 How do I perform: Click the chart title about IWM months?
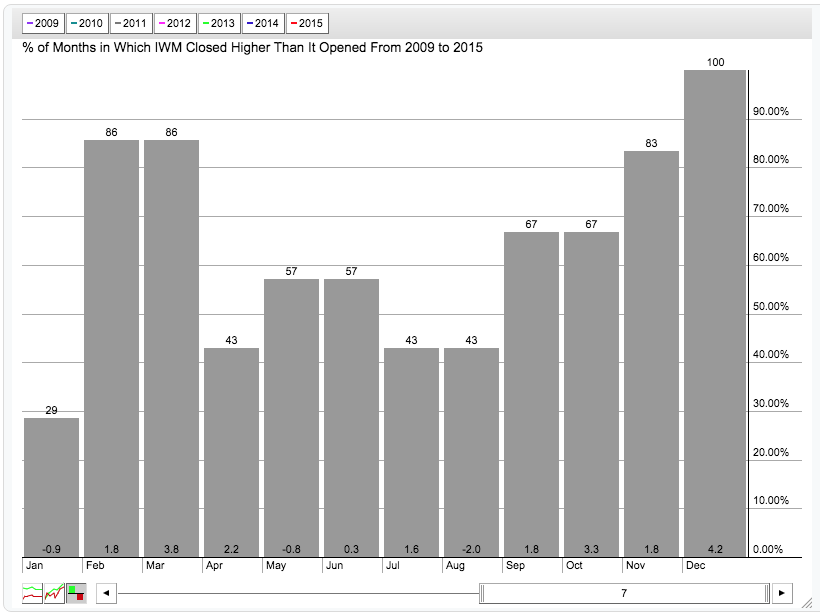[x=253, y=48]
